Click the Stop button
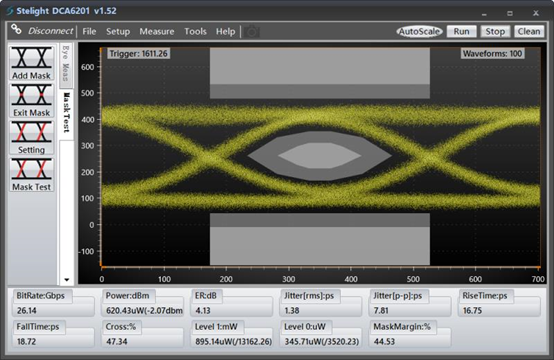 pyautogui.click(x=495, y=31)
